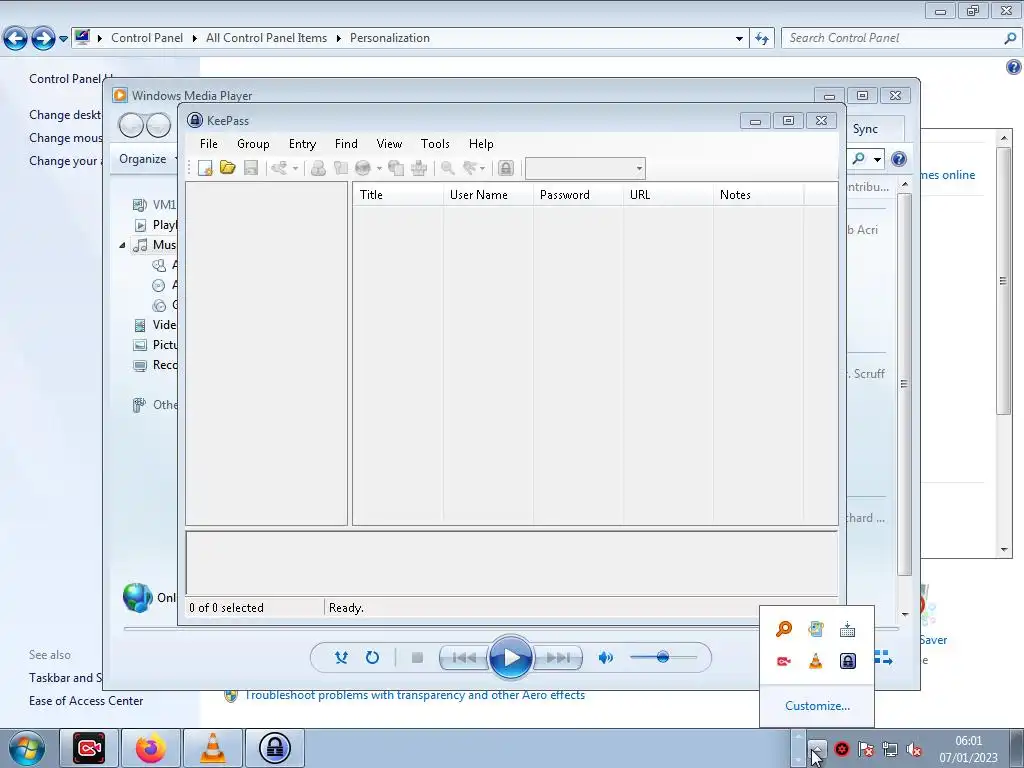Image resolution: width=1024 pixels, height=768 pixels.
Task: Click the Notes column header
Action: [x=758, y=195]
